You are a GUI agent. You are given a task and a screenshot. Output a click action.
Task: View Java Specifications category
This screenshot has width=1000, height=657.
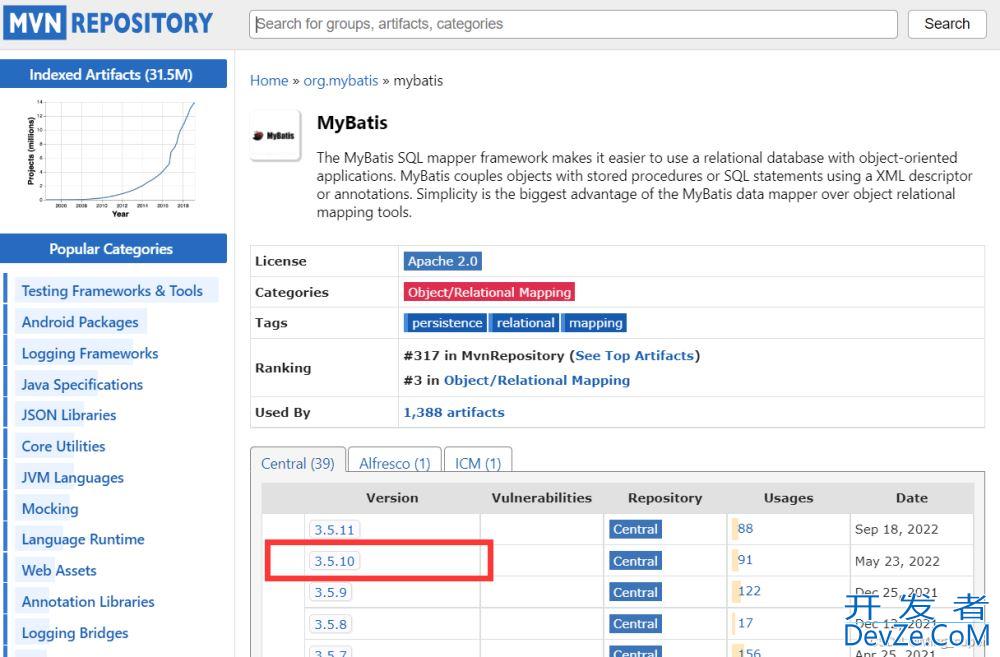click(82, 385)
